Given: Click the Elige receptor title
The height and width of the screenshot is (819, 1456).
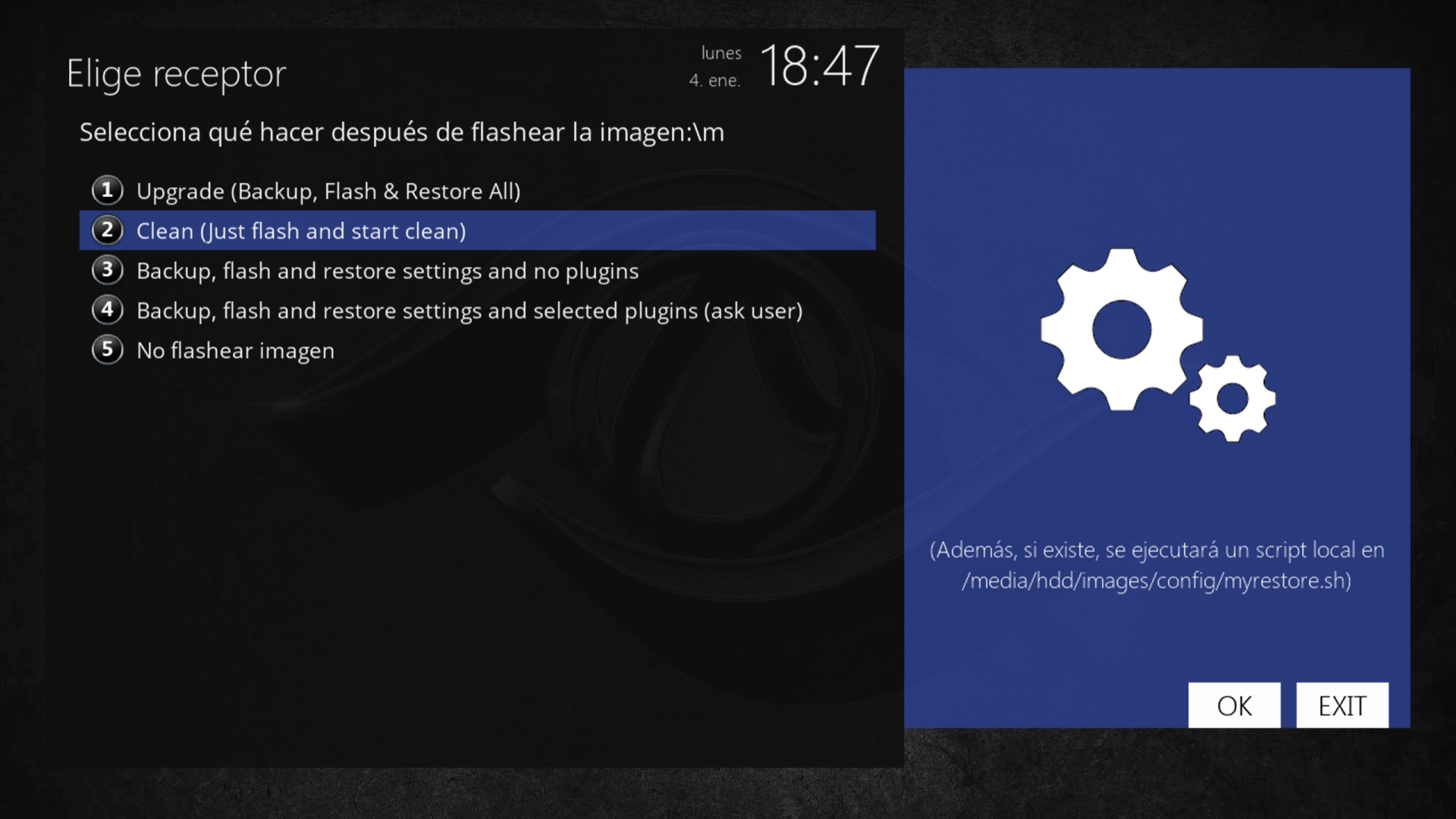Looking at the screenshot, I should pos(176,74).
